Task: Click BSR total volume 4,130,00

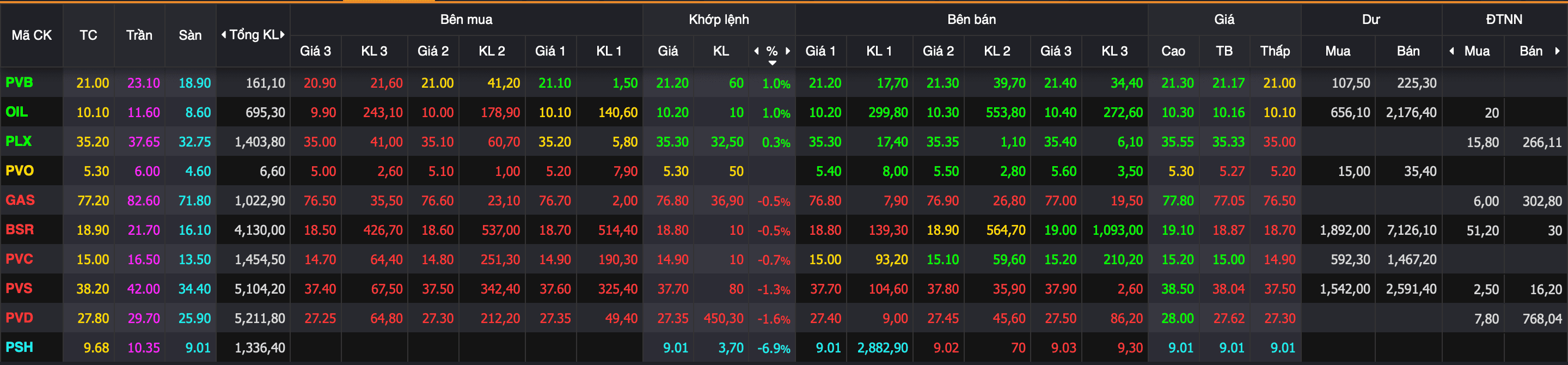Action: pos(260,230)
